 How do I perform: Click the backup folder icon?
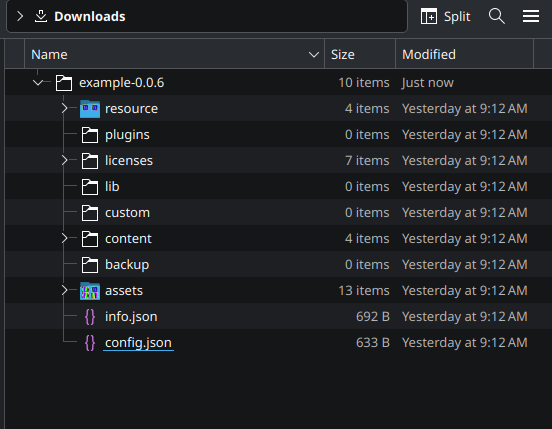tap(90, 265)
